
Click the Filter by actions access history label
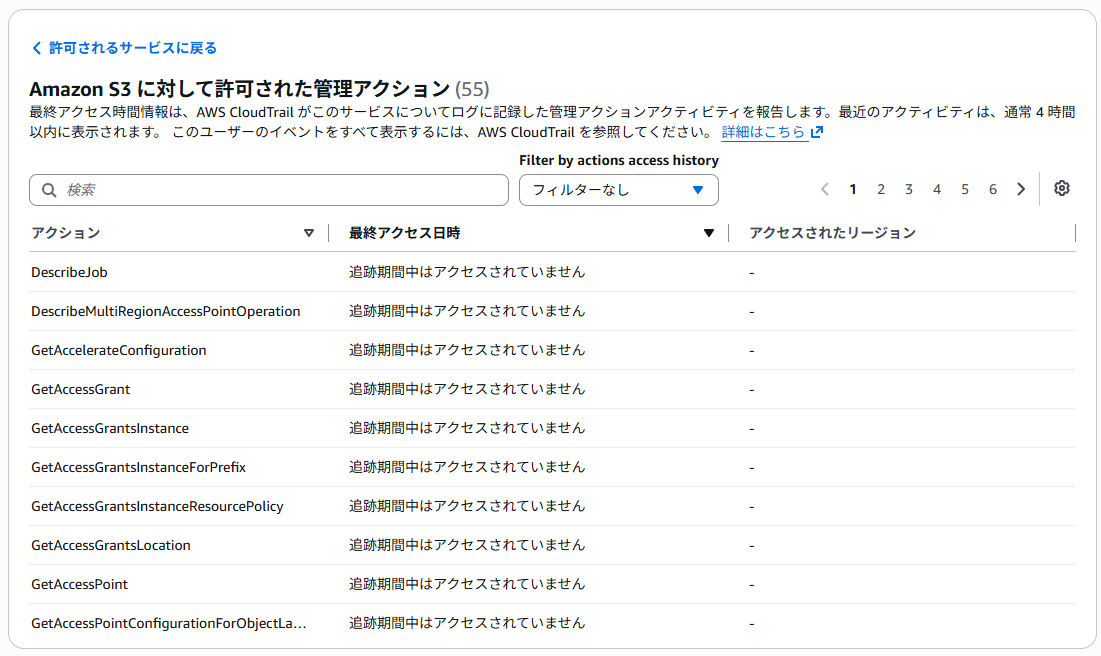619,160
